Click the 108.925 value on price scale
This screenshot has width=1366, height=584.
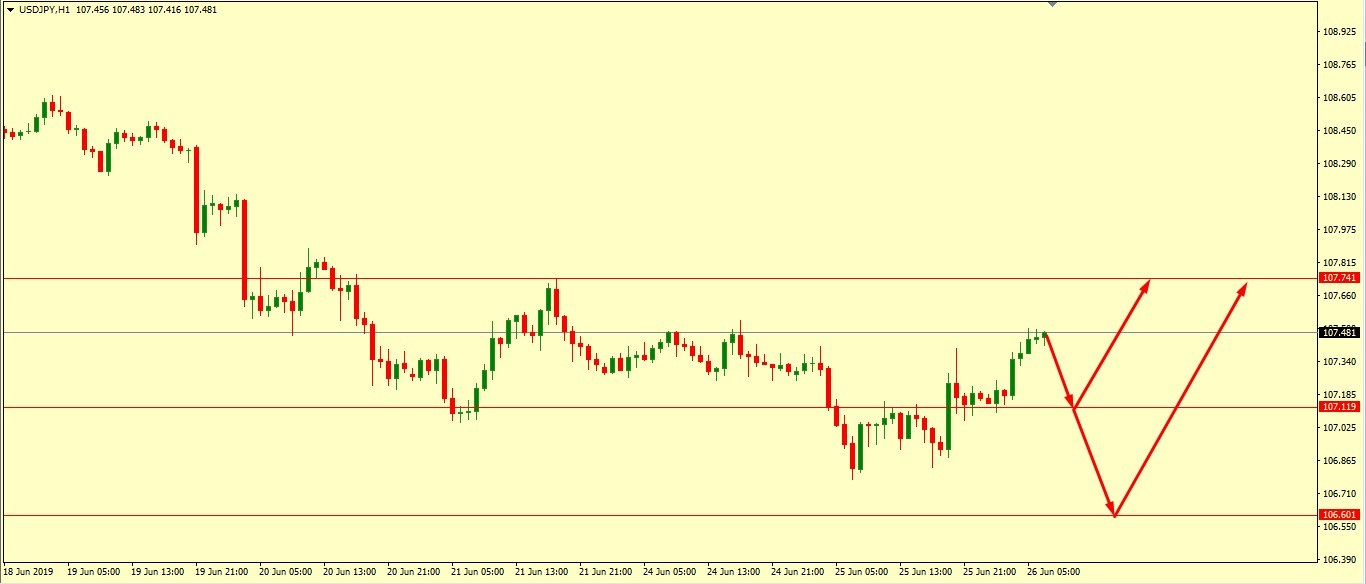(1339, 32)
